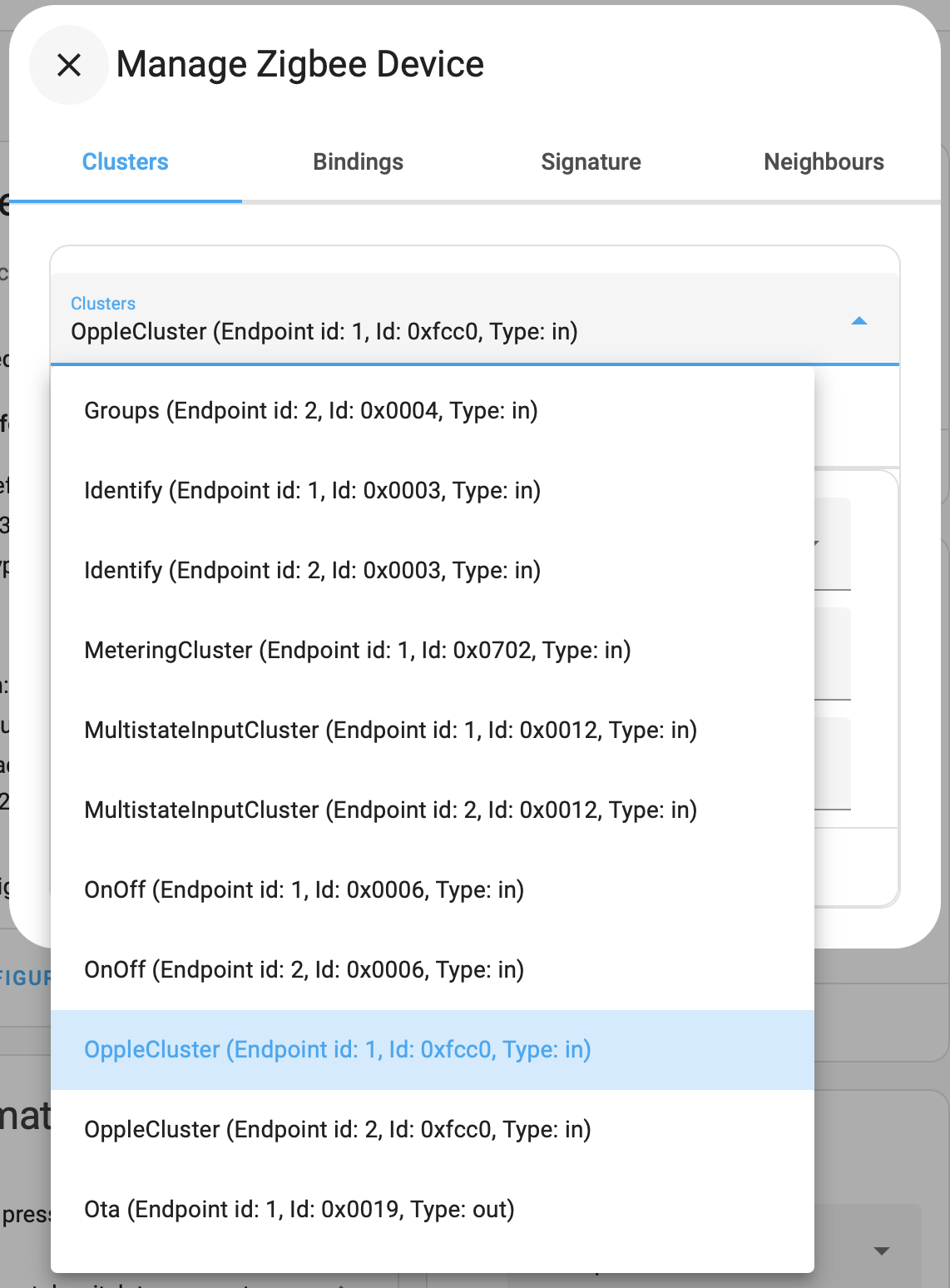
Task: Pick OnOff endpoint 2 cluster
Action: coord(433,970)
